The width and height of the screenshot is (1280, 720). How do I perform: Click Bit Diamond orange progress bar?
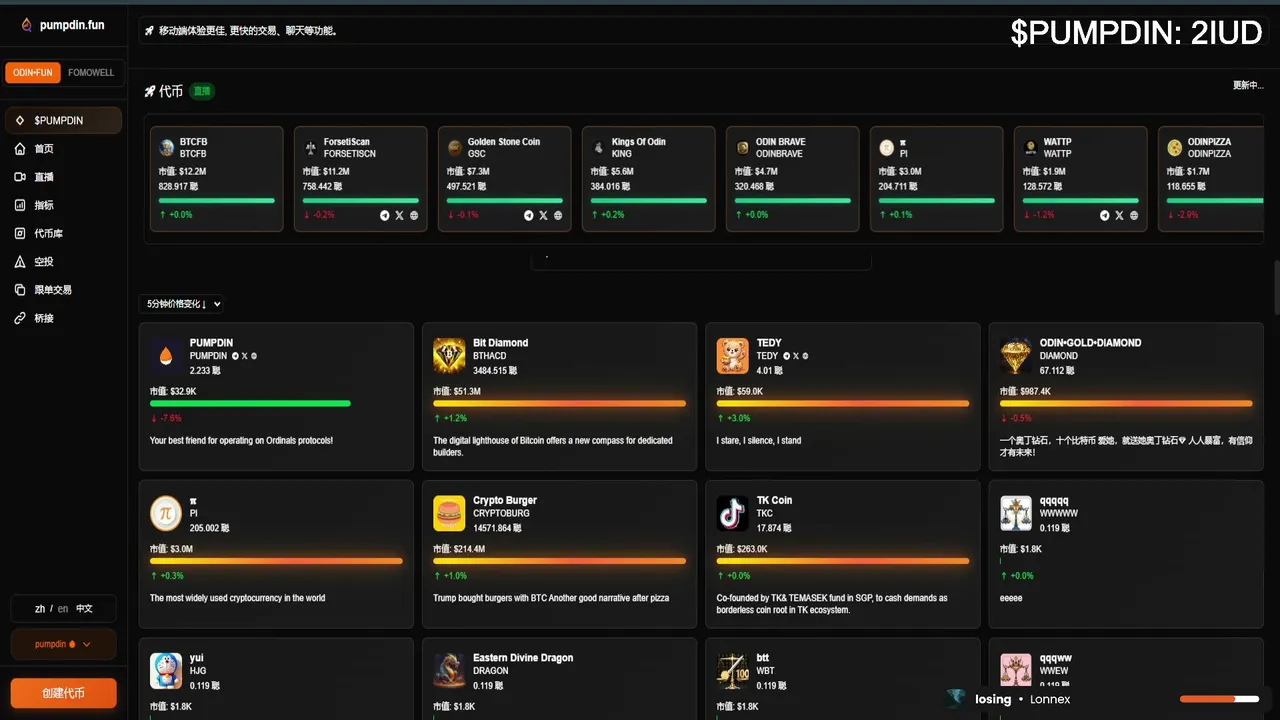[559, 403]
